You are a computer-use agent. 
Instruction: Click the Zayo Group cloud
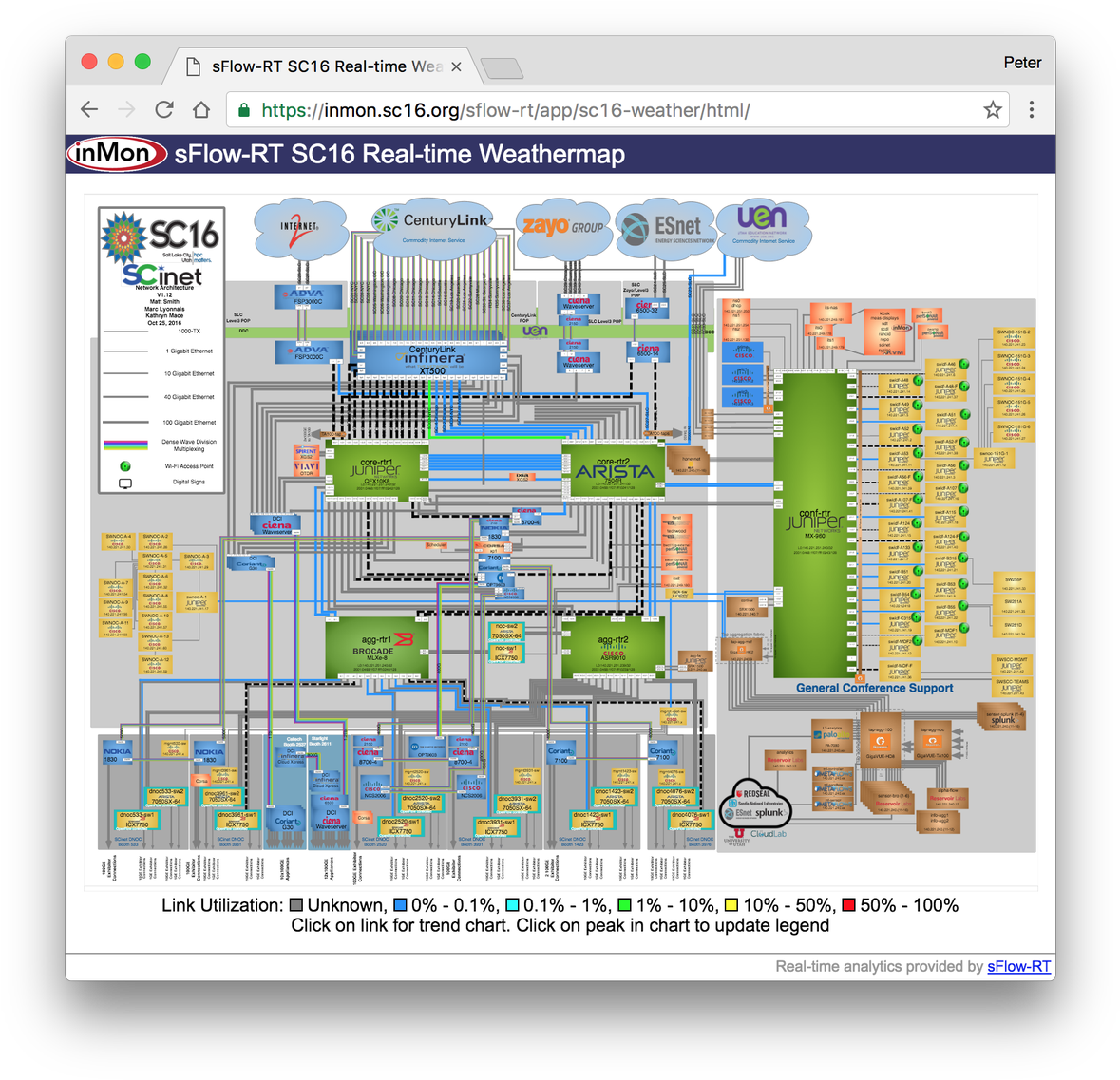(x=563, y=228)
